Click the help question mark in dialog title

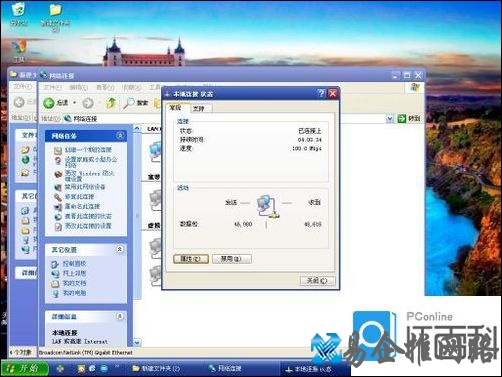click(321, 94)
